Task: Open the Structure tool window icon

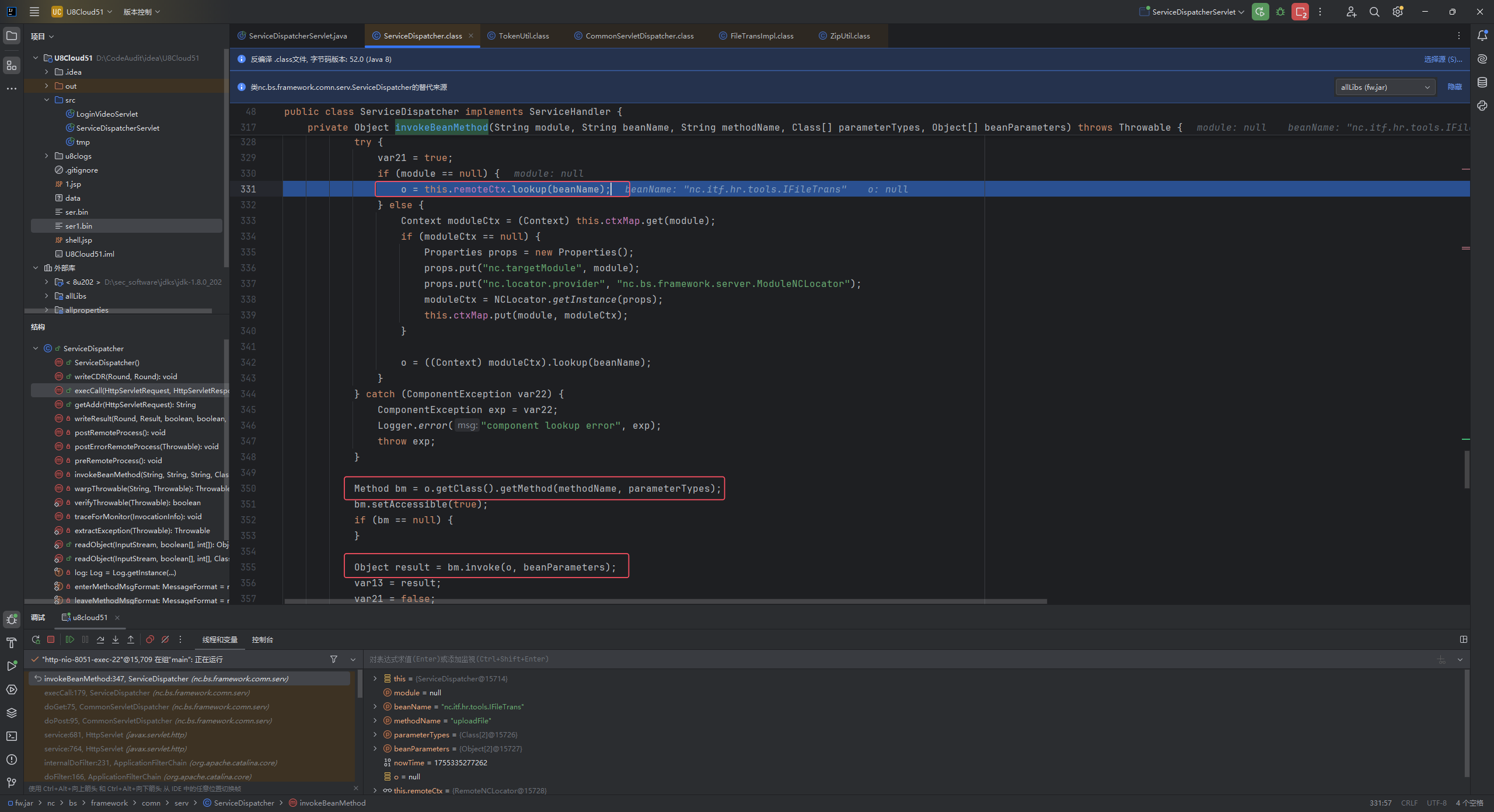Action: [x=12, y=66]
